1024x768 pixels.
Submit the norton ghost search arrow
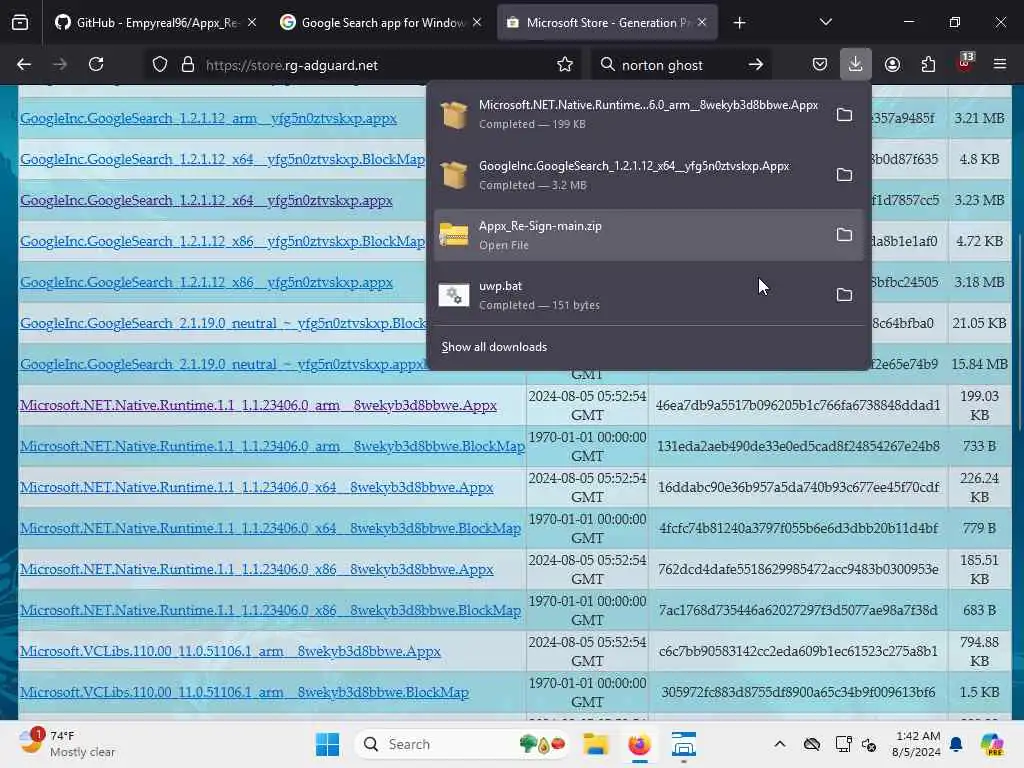tap(756, 65)
